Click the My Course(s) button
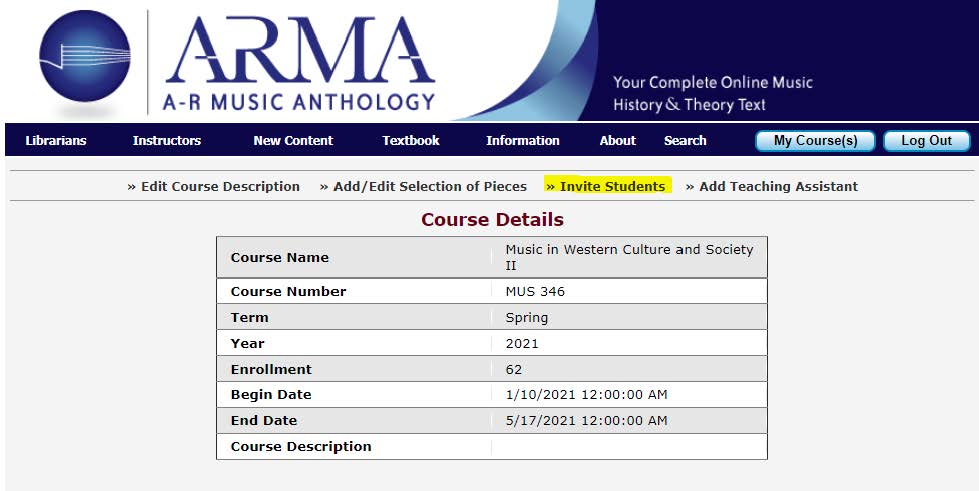This screenshot has width=979, height=491. (x=815, y=141)
